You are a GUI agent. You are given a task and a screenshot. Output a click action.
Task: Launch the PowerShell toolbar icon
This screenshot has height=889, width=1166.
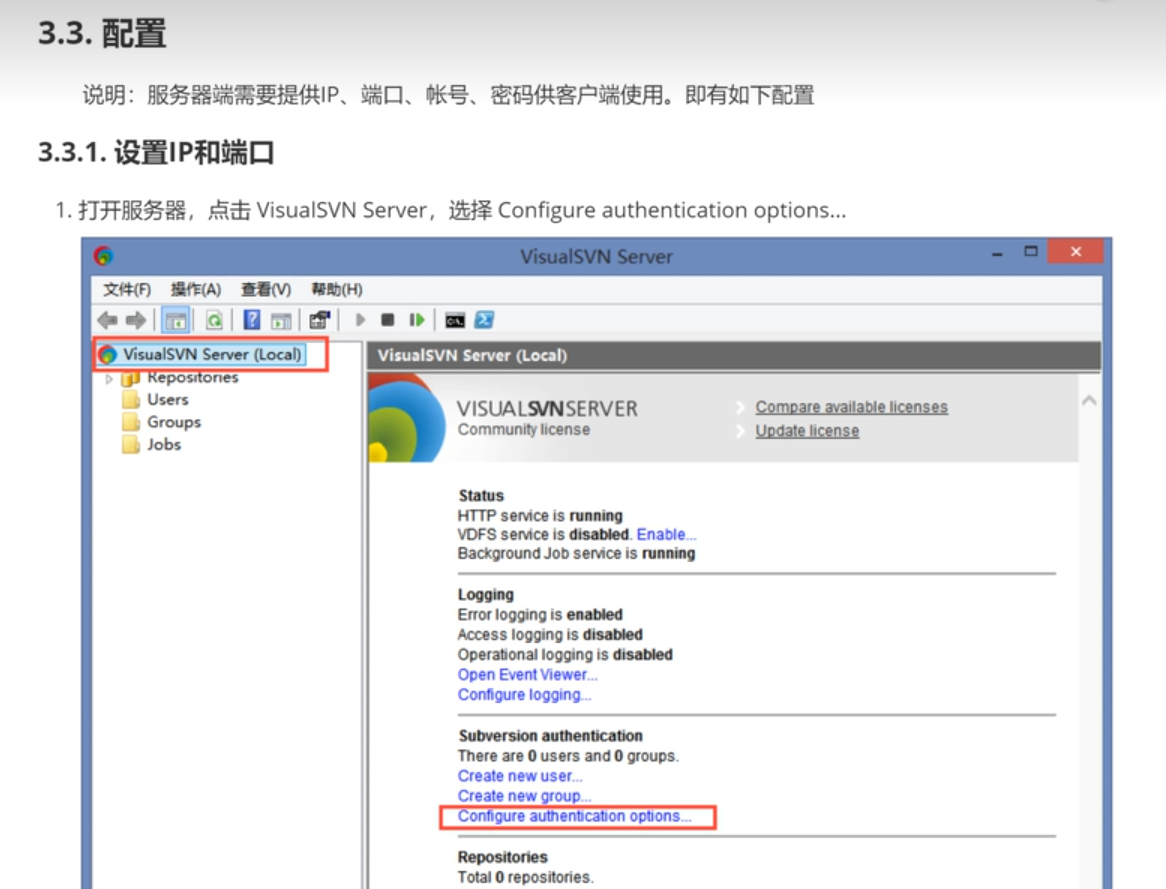pos(484,320)
